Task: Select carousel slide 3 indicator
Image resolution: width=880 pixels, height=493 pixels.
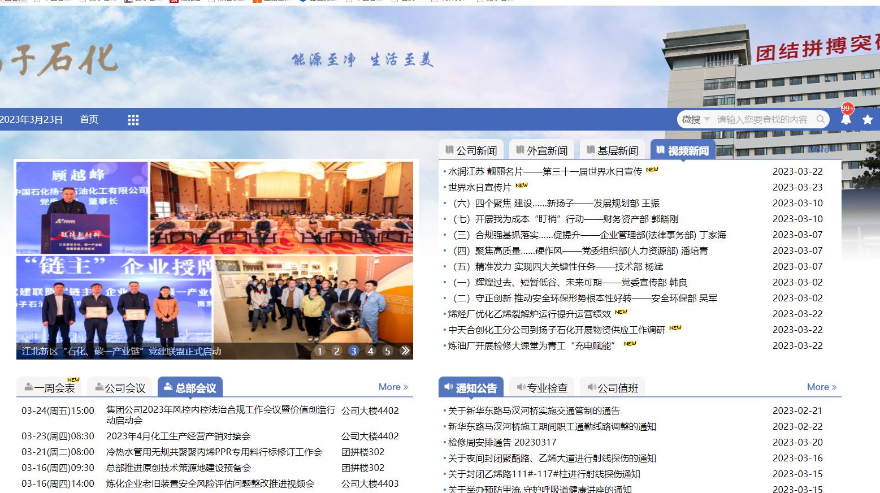Action: pos(354,351)
